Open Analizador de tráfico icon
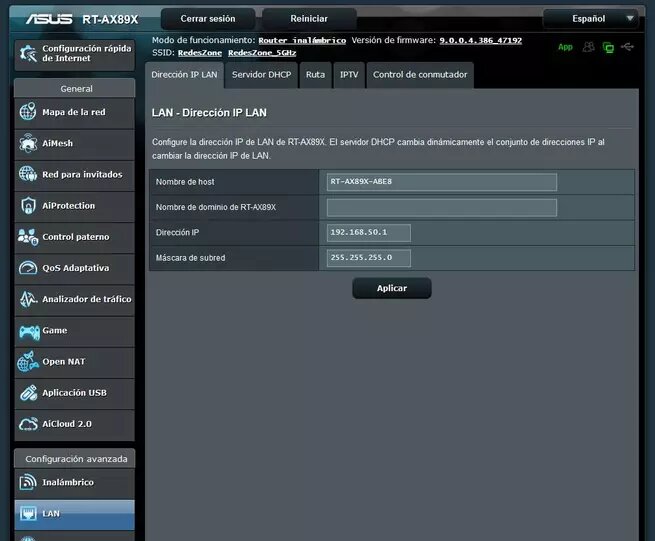Screen dimensions: 655x541 (x=27, y=299)
